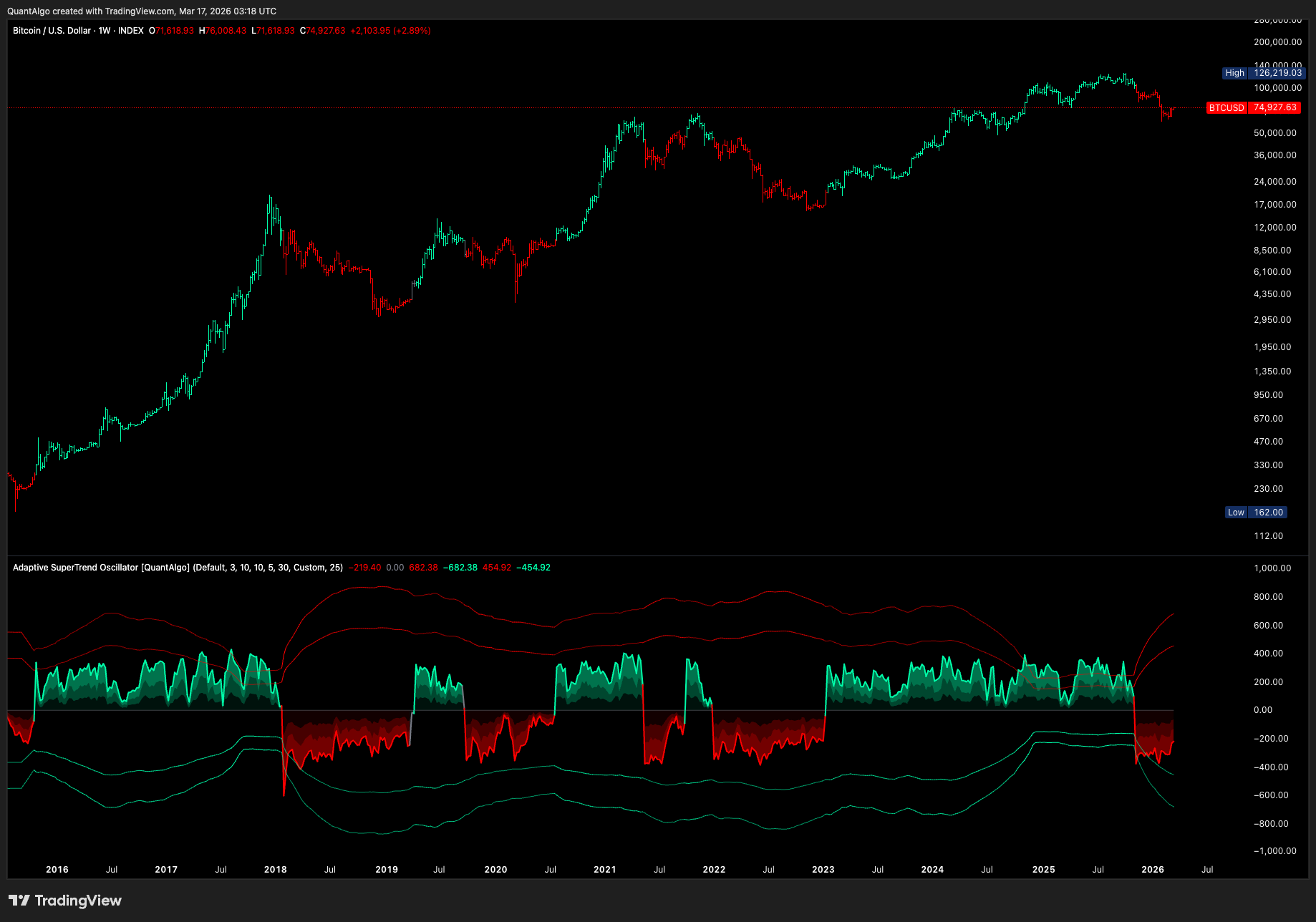The image size is (1316, 922).
Task: Click the 2025 label on time axis
Action: point(1043,870)
